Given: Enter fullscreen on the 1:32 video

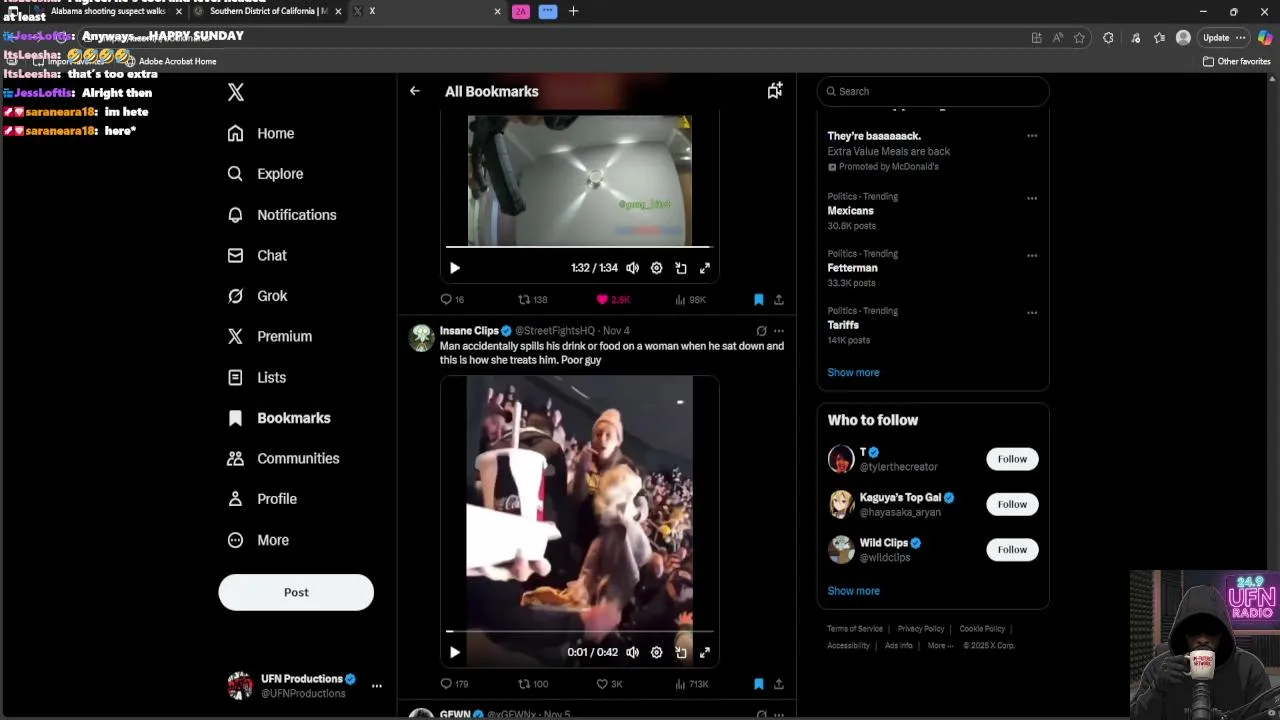Looking at the screenshot, I should click(705, 268).
